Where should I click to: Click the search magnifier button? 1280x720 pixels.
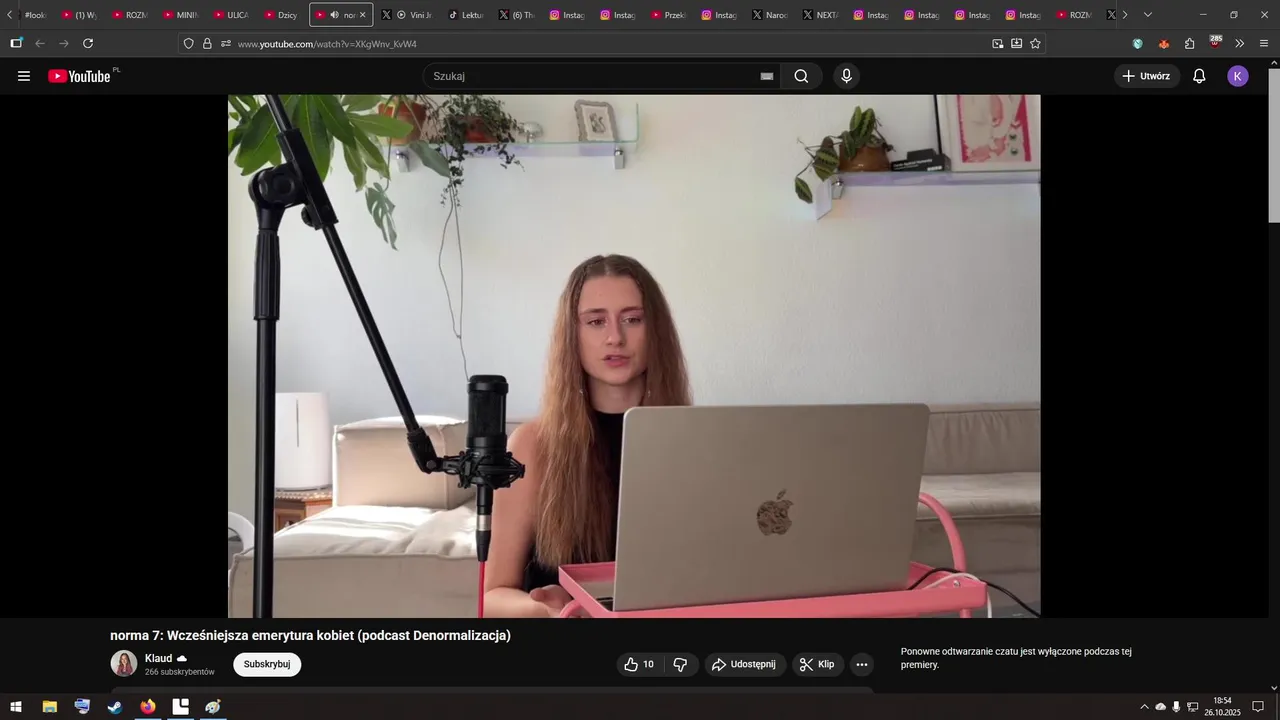(801, 76)
